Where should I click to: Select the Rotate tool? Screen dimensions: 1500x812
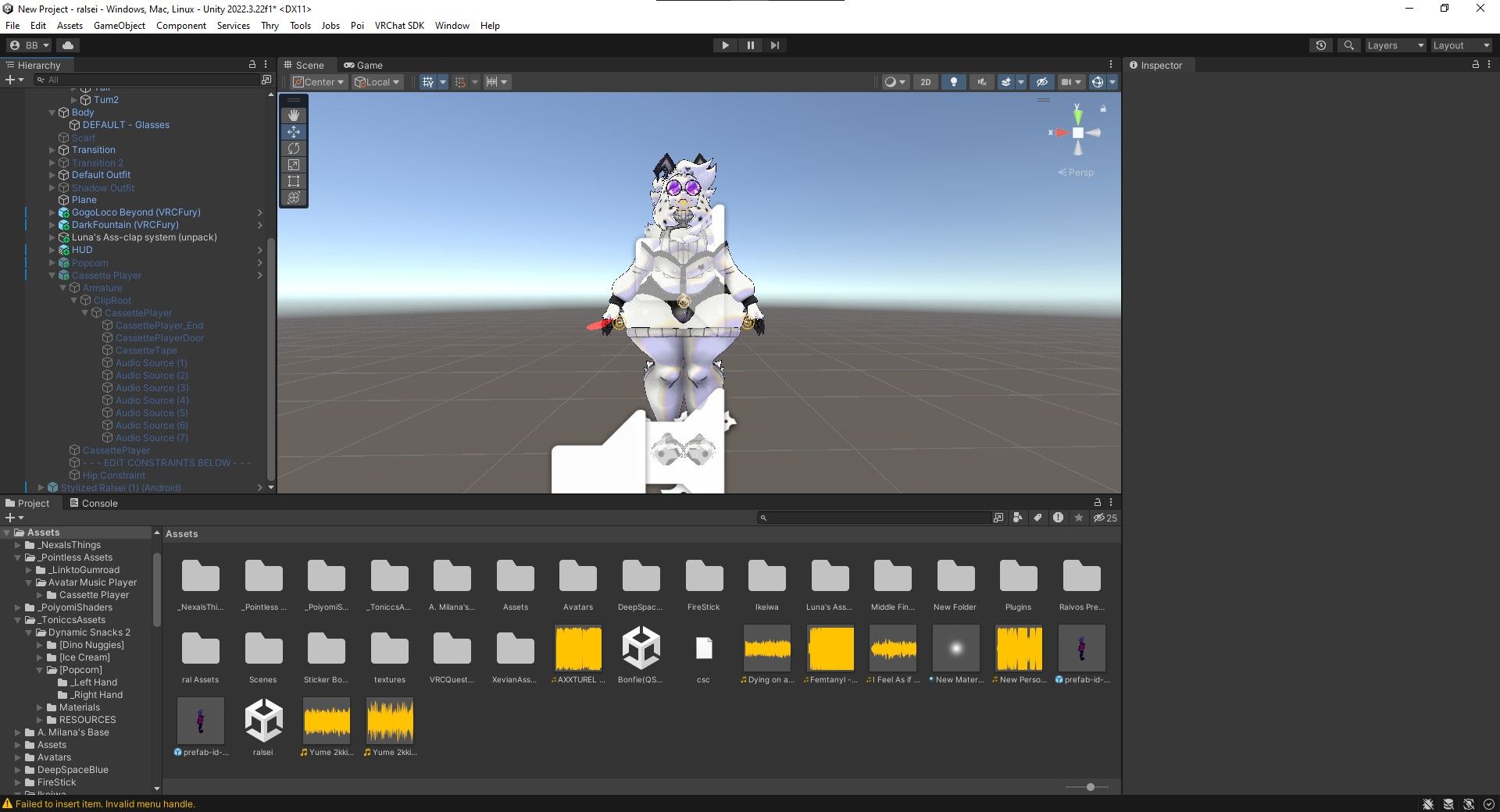click(x=294, y=148)
